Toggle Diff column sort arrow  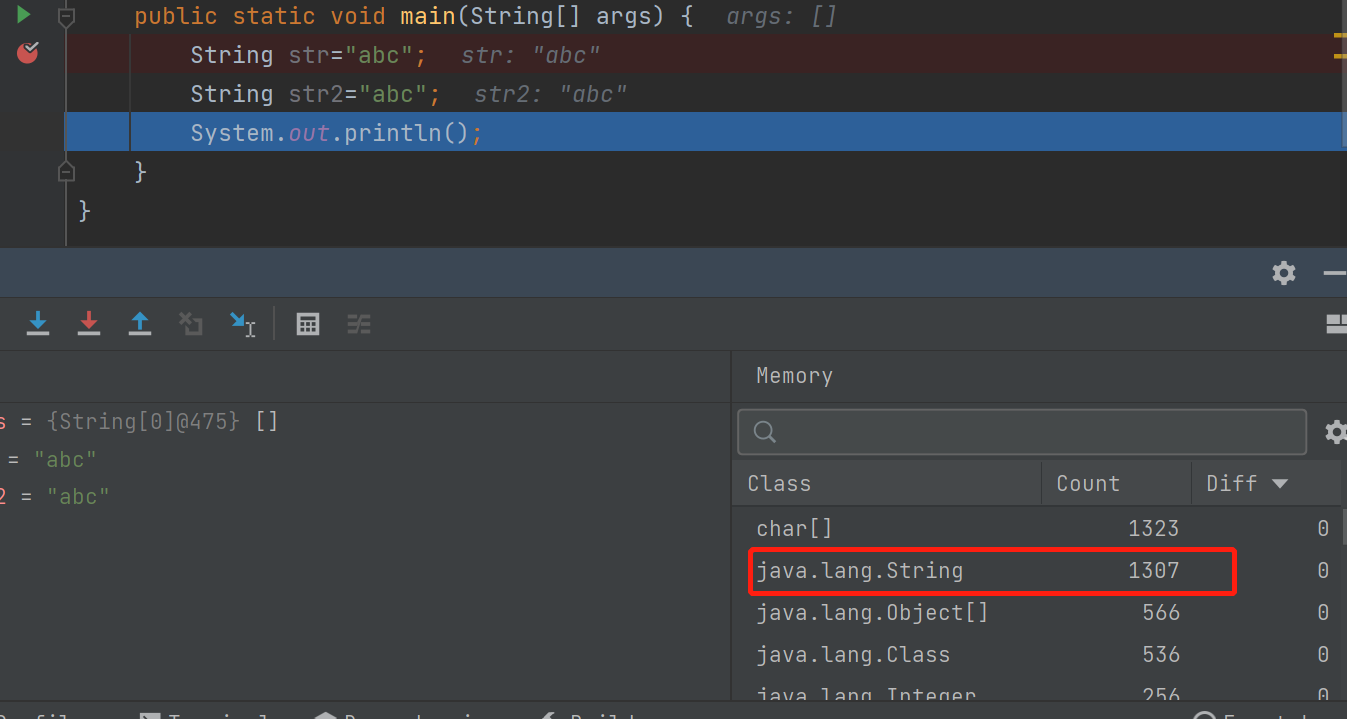(x=1279, y=484)
